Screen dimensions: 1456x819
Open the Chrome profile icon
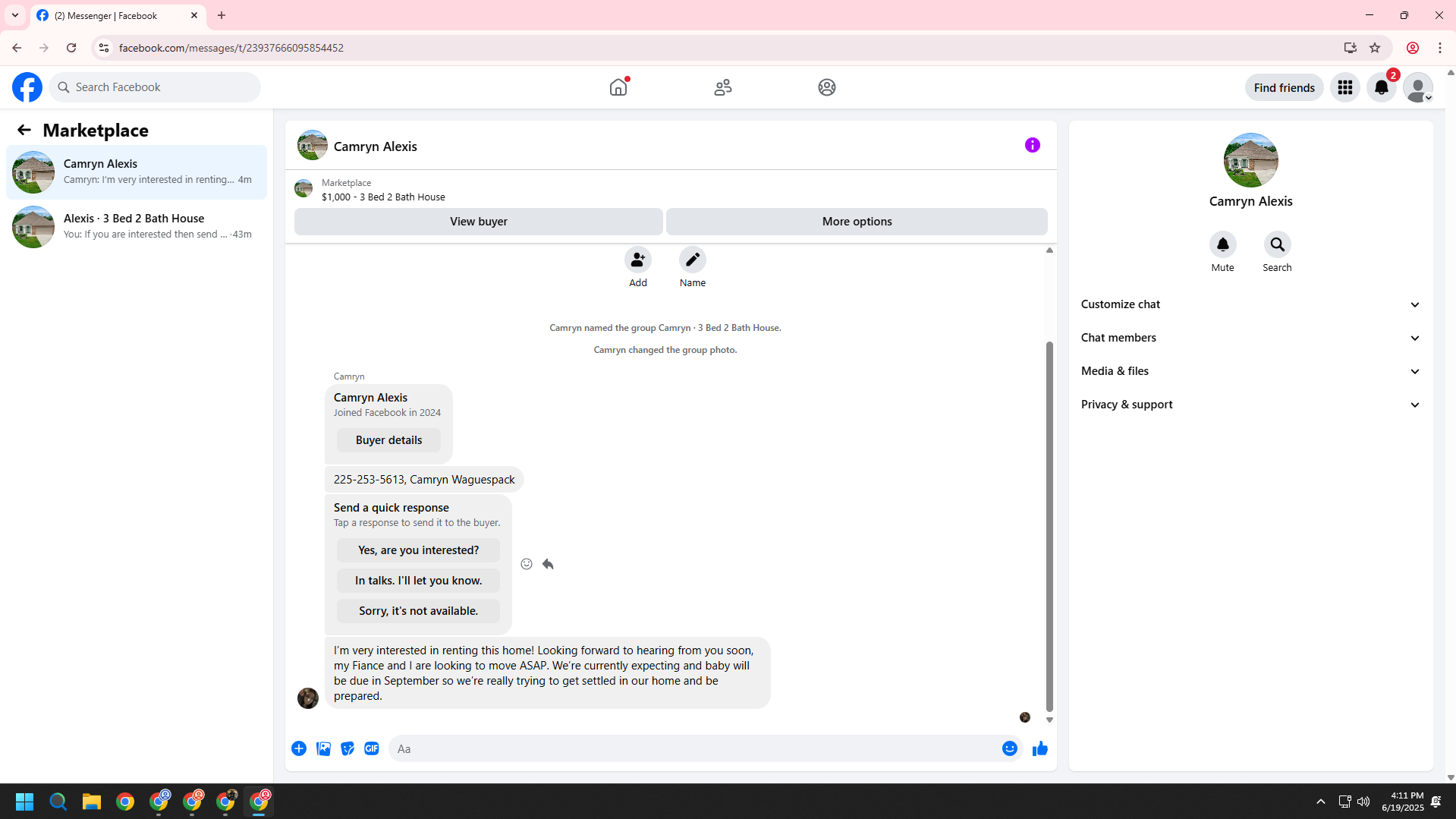tap(1412, 48)
